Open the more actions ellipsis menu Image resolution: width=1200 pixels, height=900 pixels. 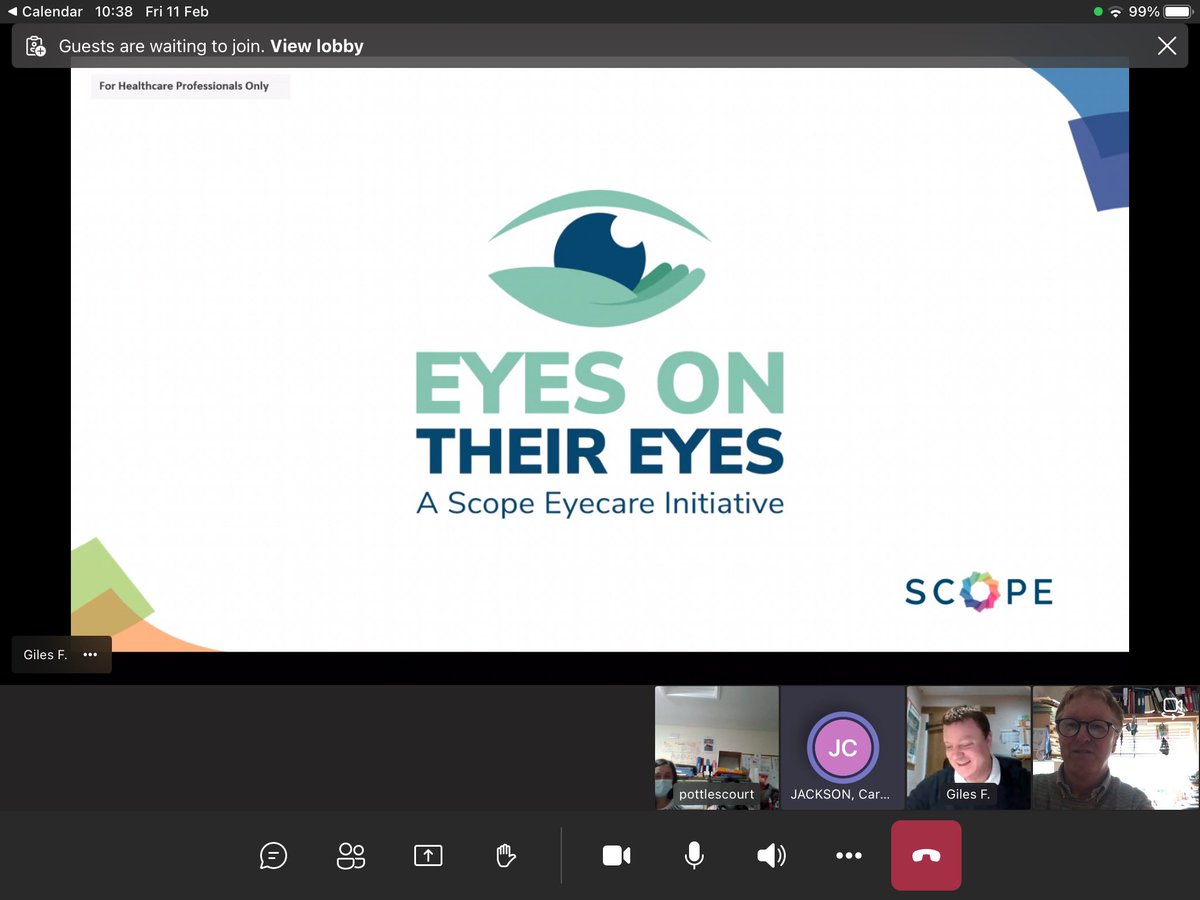coord(848,855)
